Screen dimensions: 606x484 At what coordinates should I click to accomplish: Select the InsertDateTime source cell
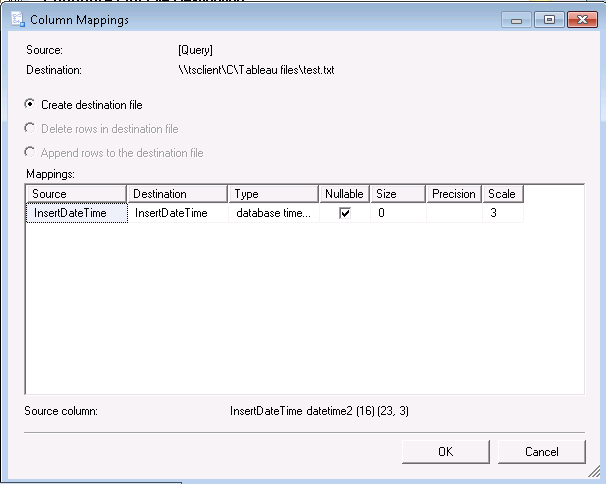[76, 213]
